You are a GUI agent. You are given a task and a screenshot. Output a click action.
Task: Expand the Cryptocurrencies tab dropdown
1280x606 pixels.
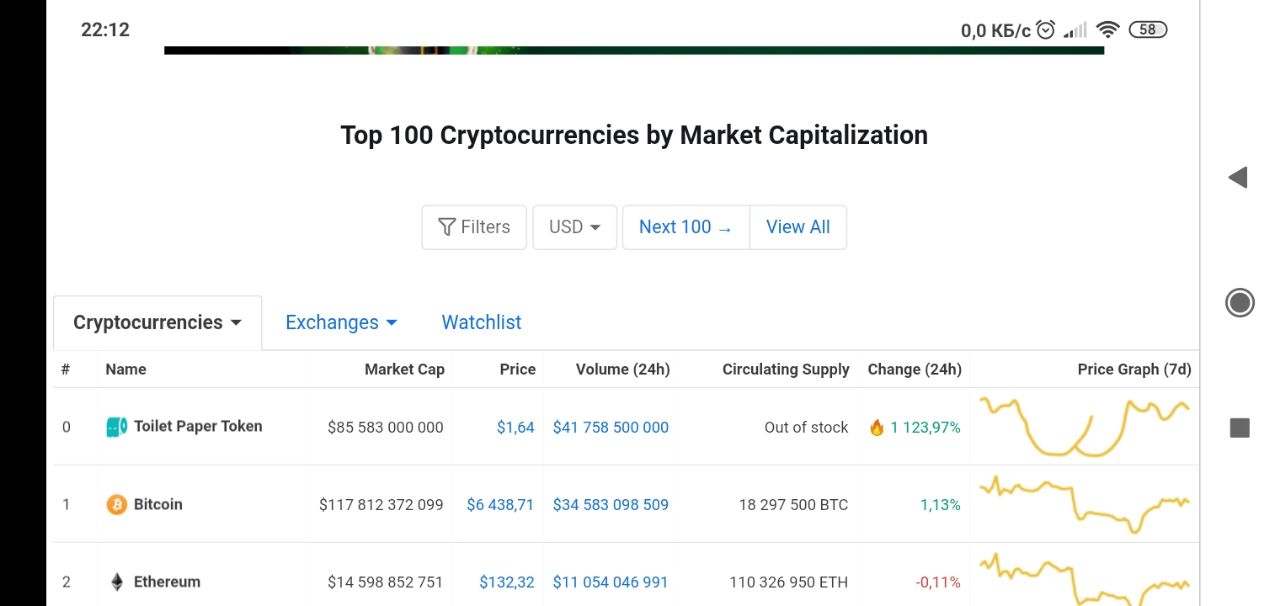[x=157, y=322]
